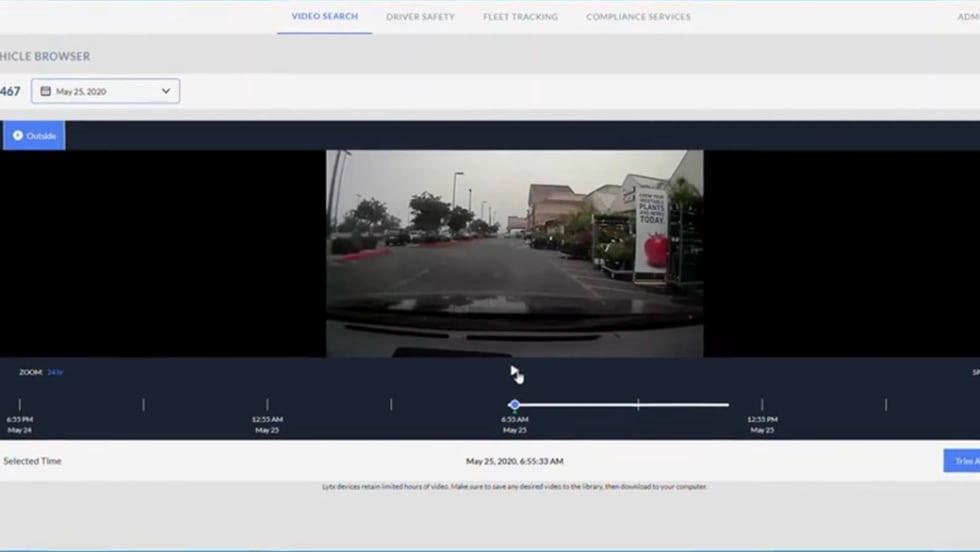Click the Speed control at timeline's right edge

click(975, 372)
